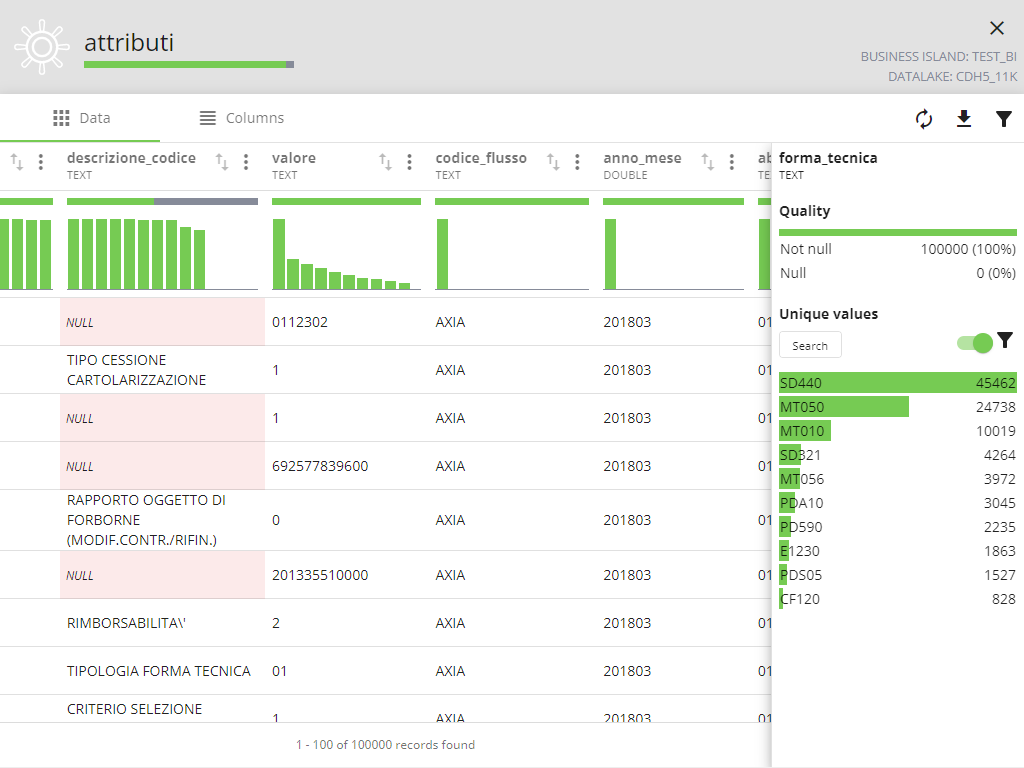
Task: Click the refresh data icon
Action: (924, 119)
